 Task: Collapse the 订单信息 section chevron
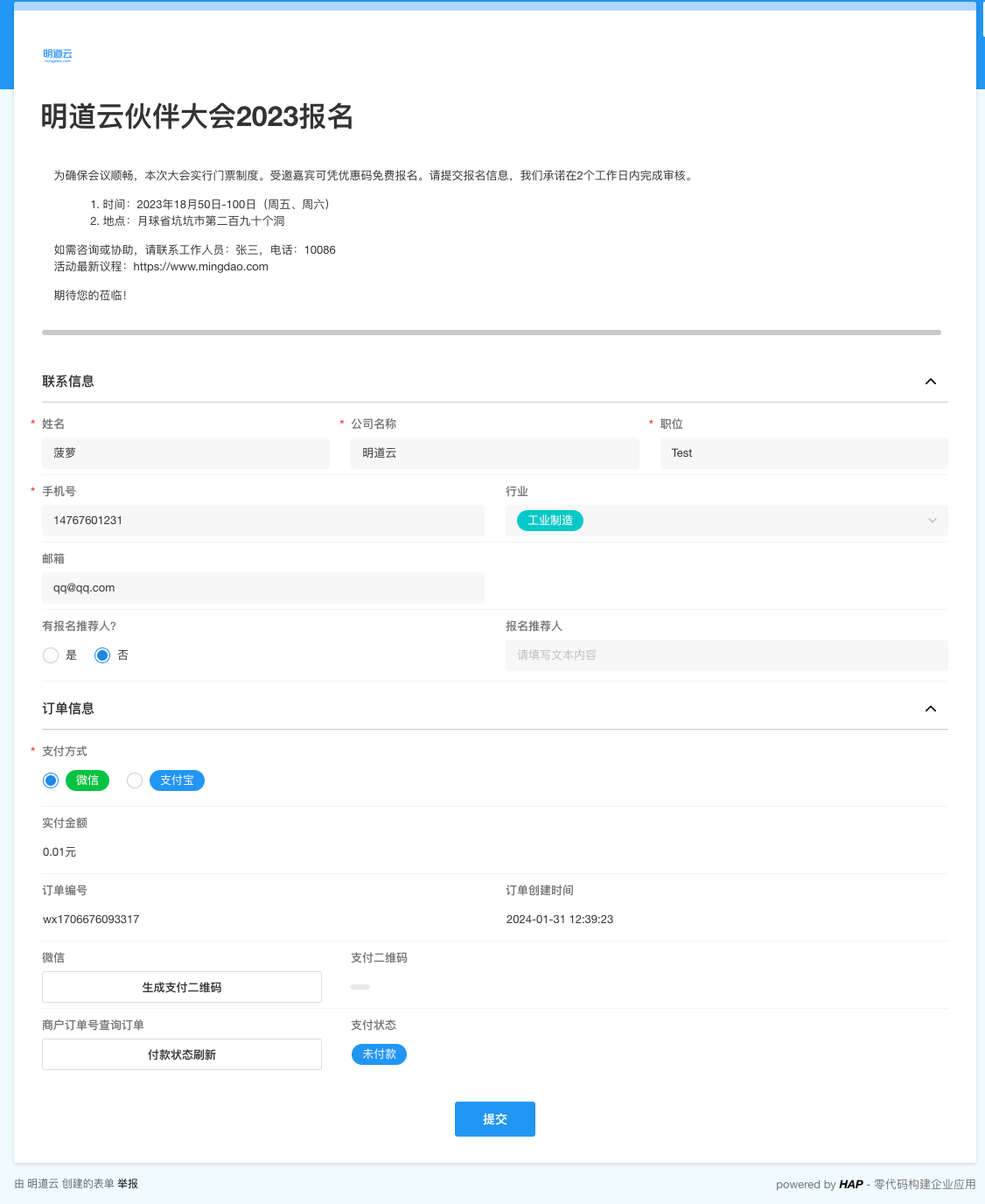[x=931, y=709]
